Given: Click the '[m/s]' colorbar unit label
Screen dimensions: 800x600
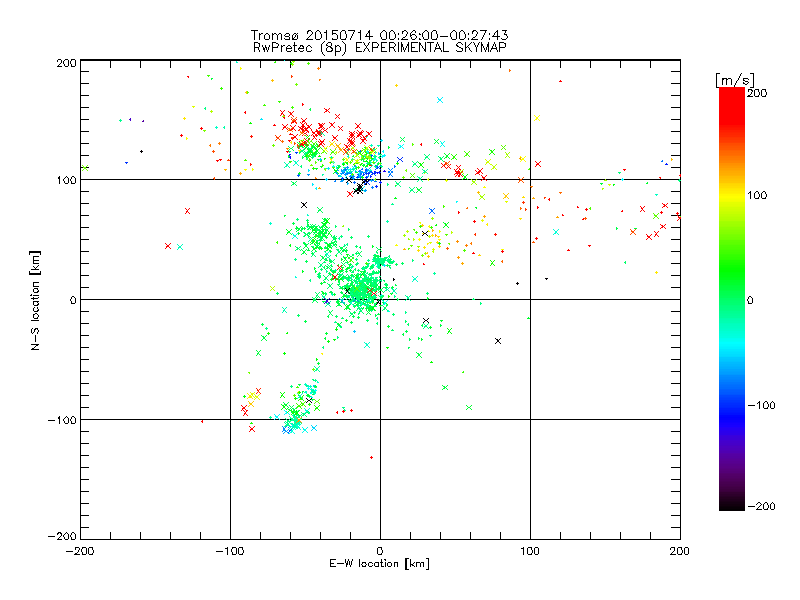Looking at the screenshot, I should 735,81.
